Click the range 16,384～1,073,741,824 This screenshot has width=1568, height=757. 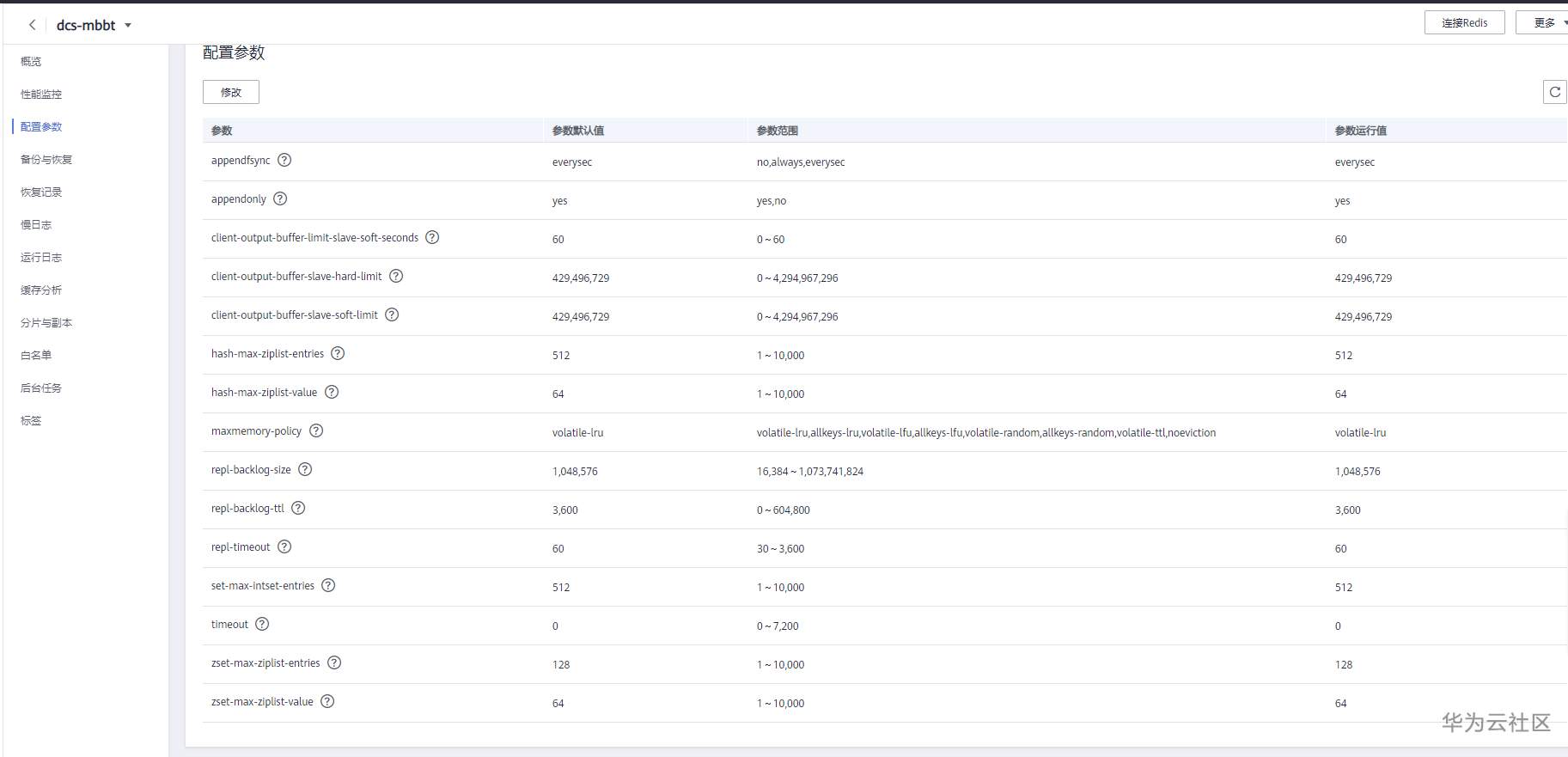(x=810, y=472)
